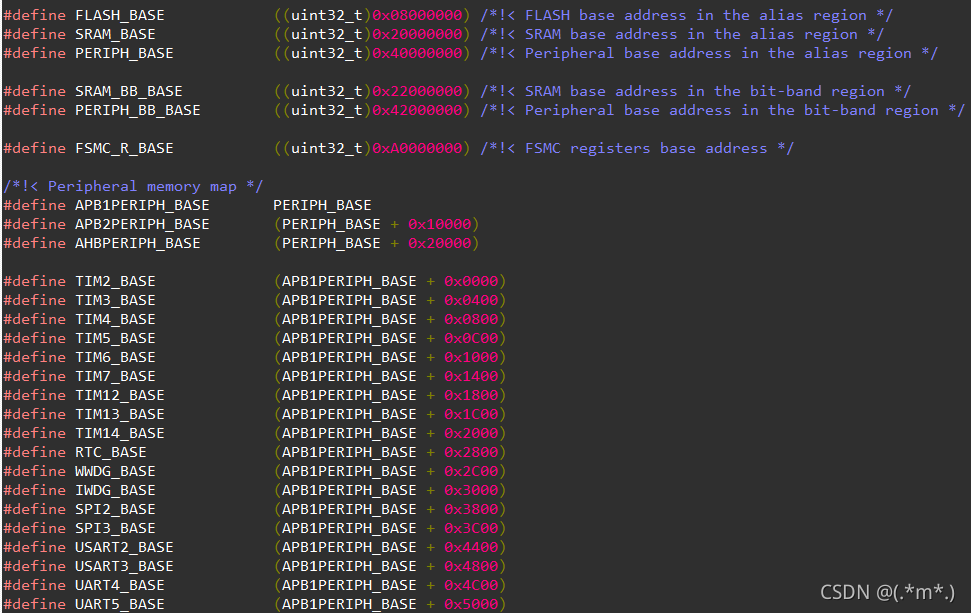Click the USART3_BASE macro name
Viewport: 971px width, 613px height.
[124, 567]
